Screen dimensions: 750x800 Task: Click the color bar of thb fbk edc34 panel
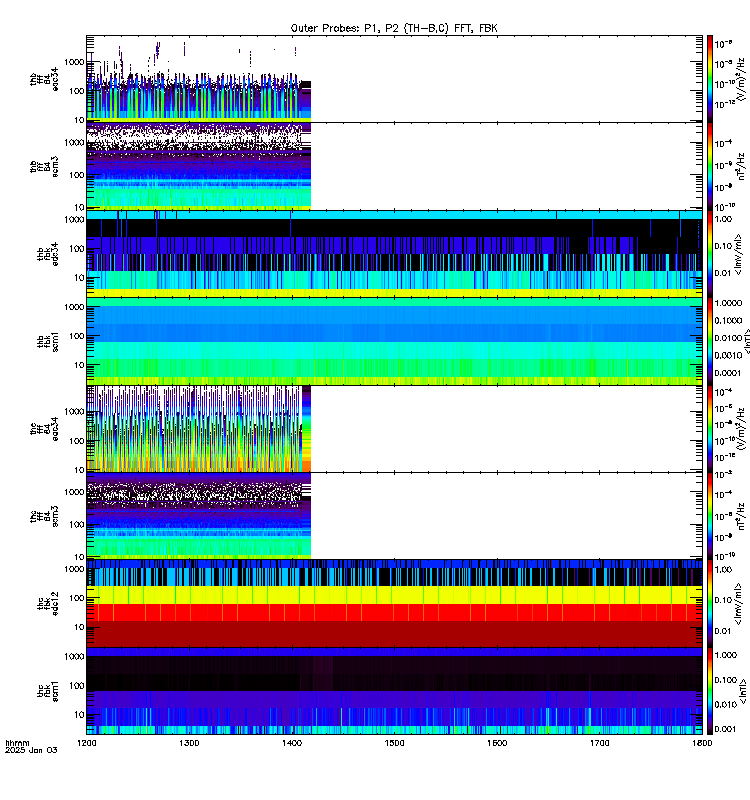pyautogui.click(x=710, y=254)
